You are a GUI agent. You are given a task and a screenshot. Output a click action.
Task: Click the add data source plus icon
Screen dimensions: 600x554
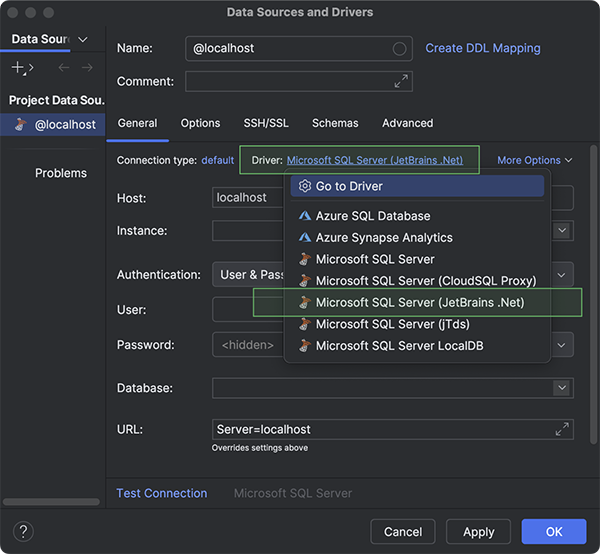[19, 68]
